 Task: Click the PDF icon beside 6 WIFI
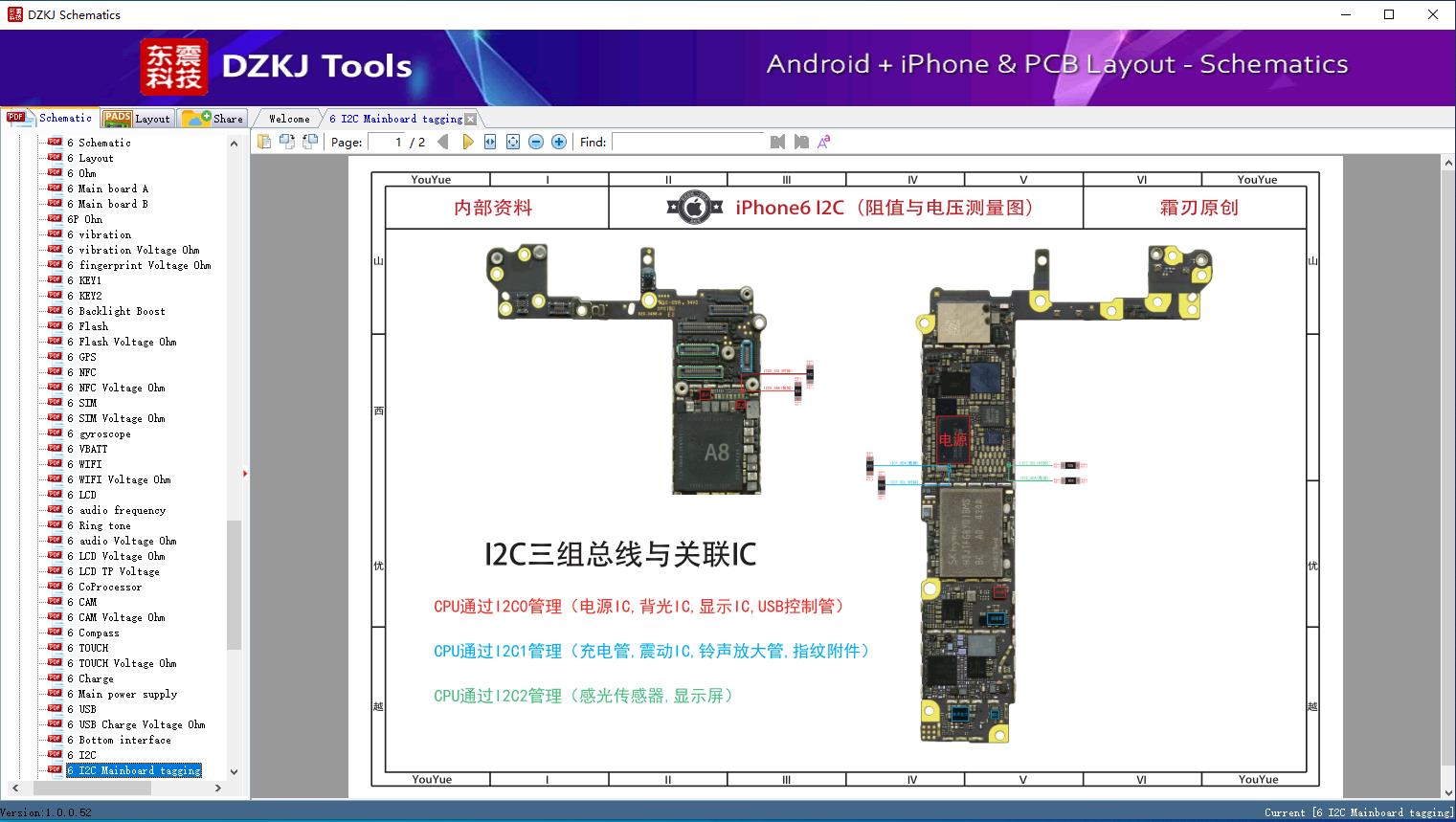pos(55,463)
